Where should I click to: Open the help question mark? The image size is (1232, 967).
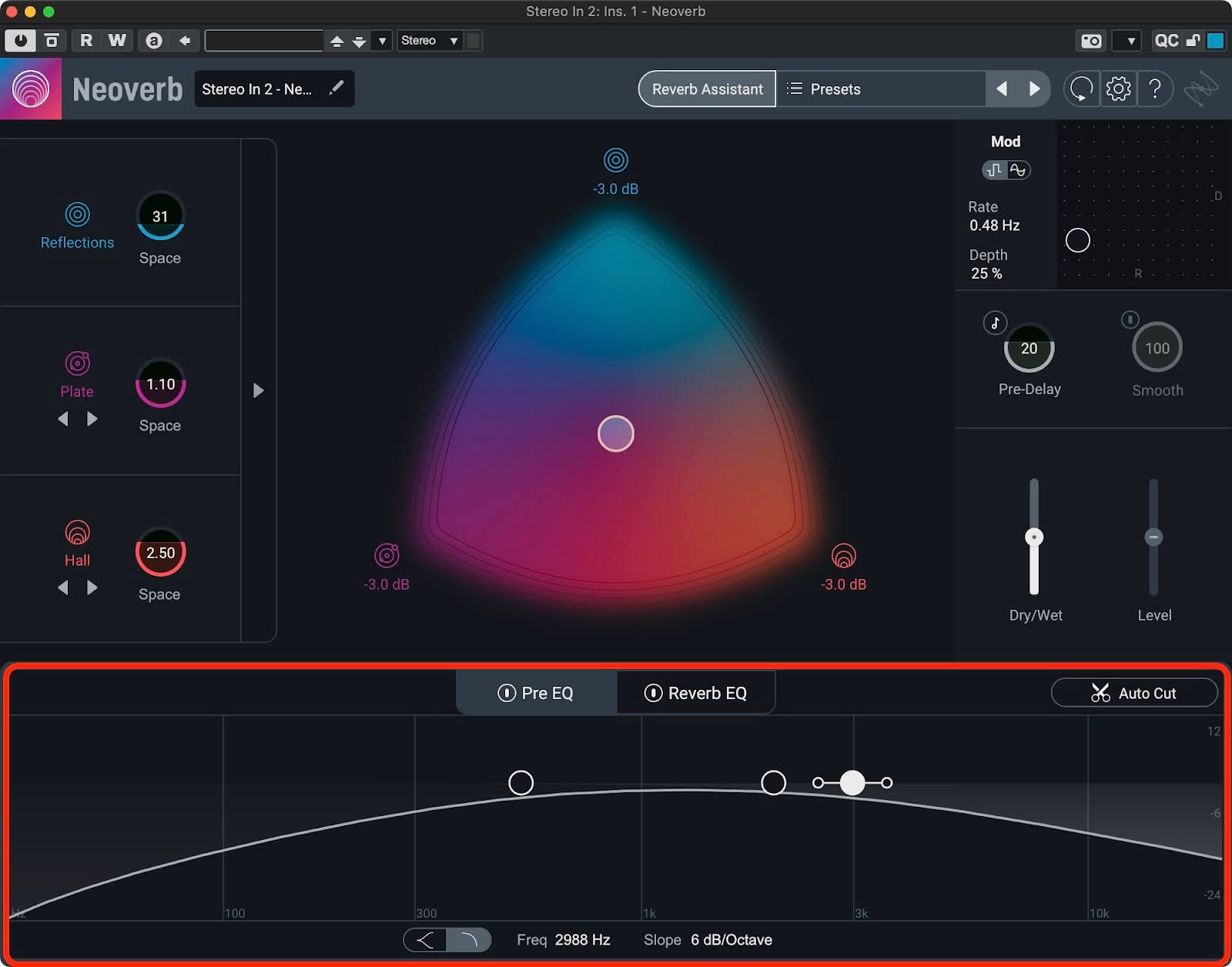[1154, 89]
